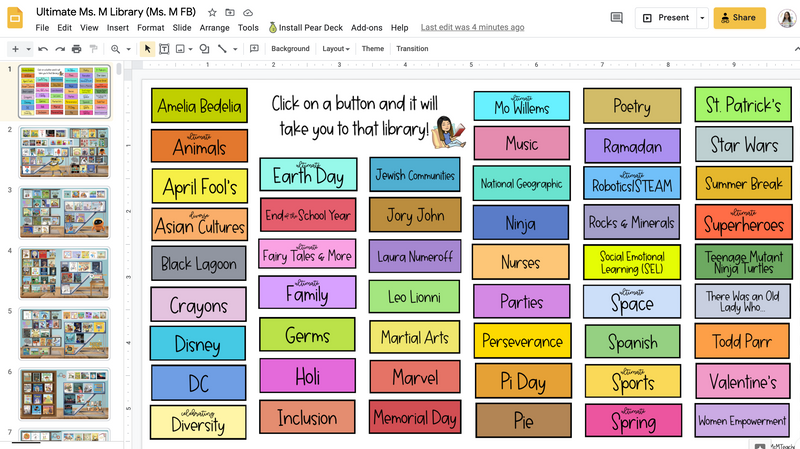Click the Background toolbar button

point(290,49)
